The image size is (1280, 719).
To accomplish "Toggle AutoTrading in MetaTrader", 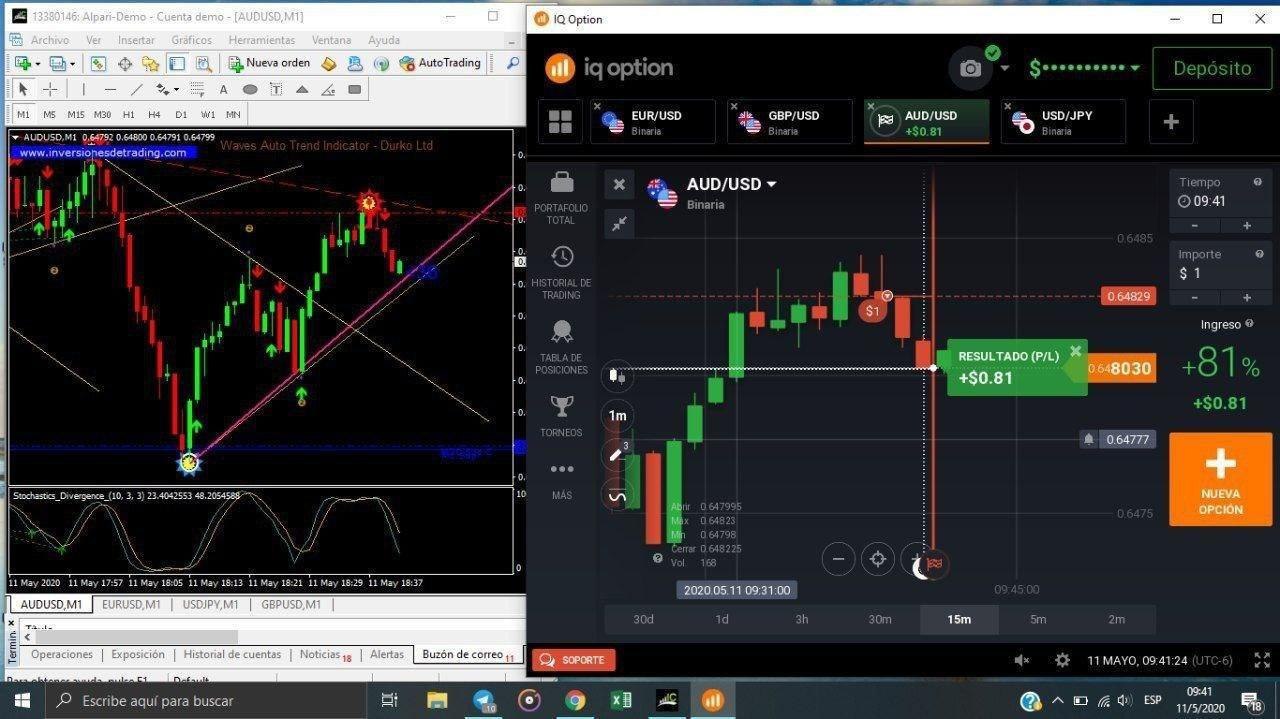I will [x=440, y=63].
